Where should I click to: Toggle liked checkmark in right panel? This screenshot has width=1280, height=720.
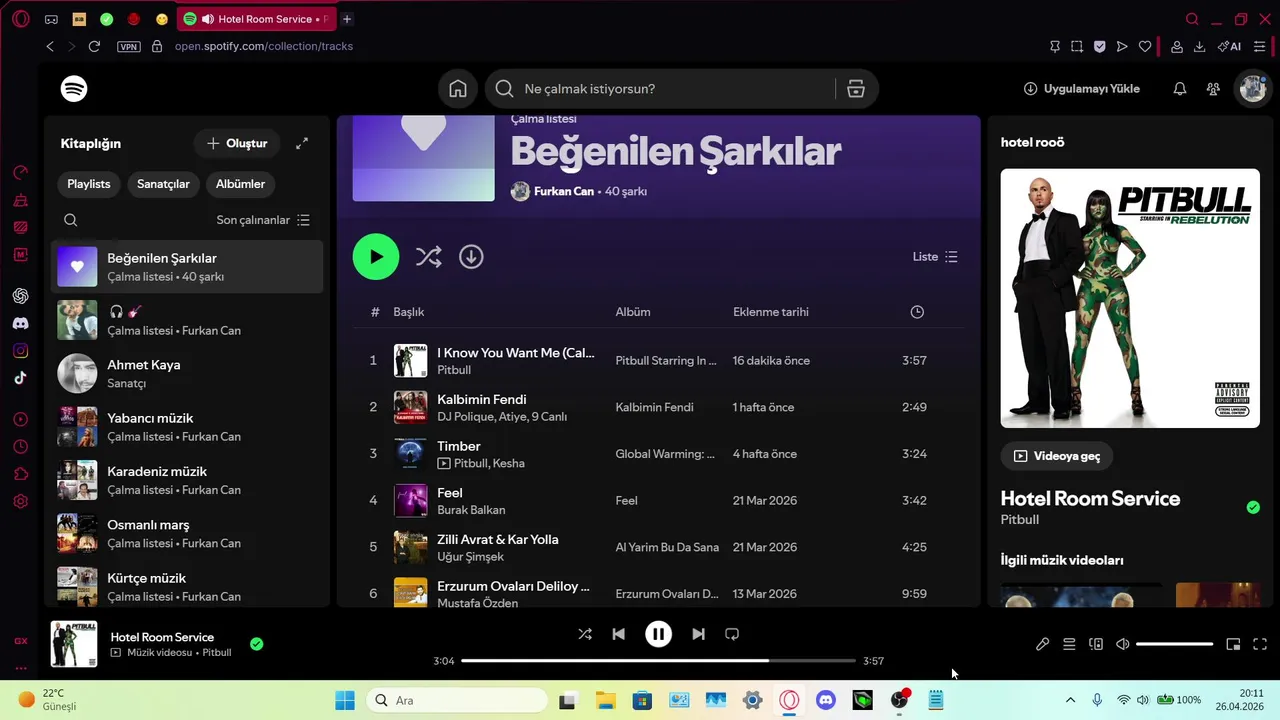(1253, 508)
